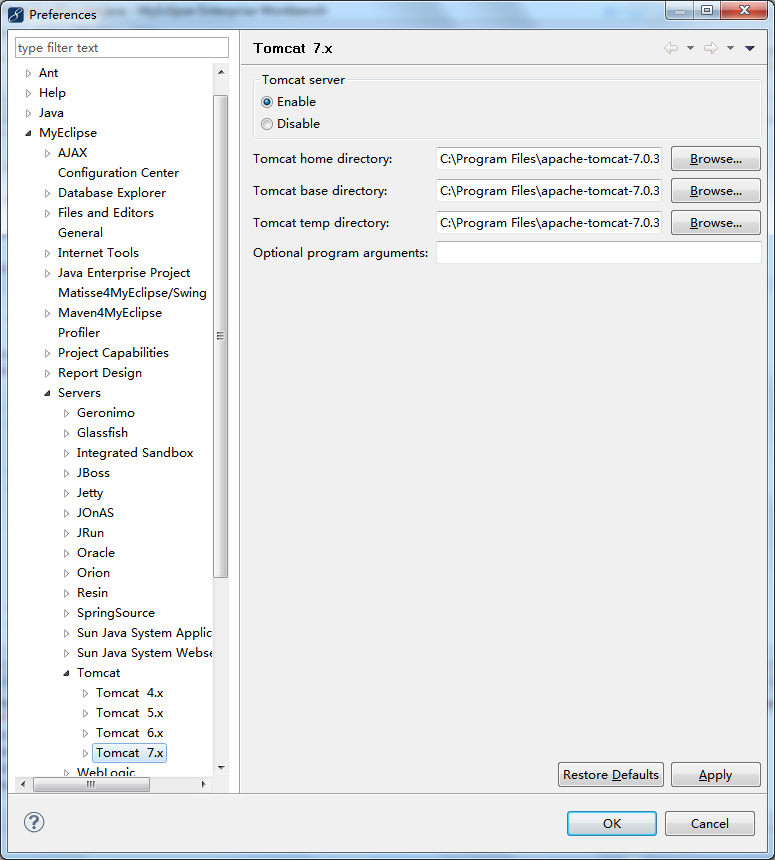775x860 pixels.
Task: Expand the AJAX node
Action: [x=47, y=154]
